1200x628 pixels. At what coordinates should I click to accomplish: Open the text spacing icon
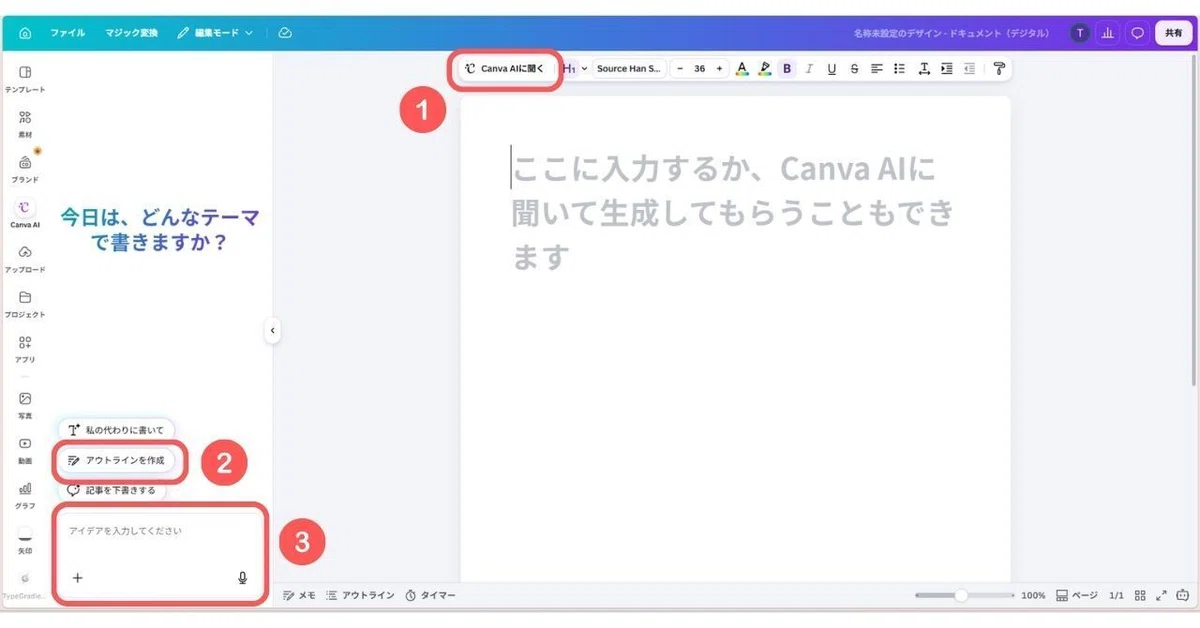[x=924, y=69]
